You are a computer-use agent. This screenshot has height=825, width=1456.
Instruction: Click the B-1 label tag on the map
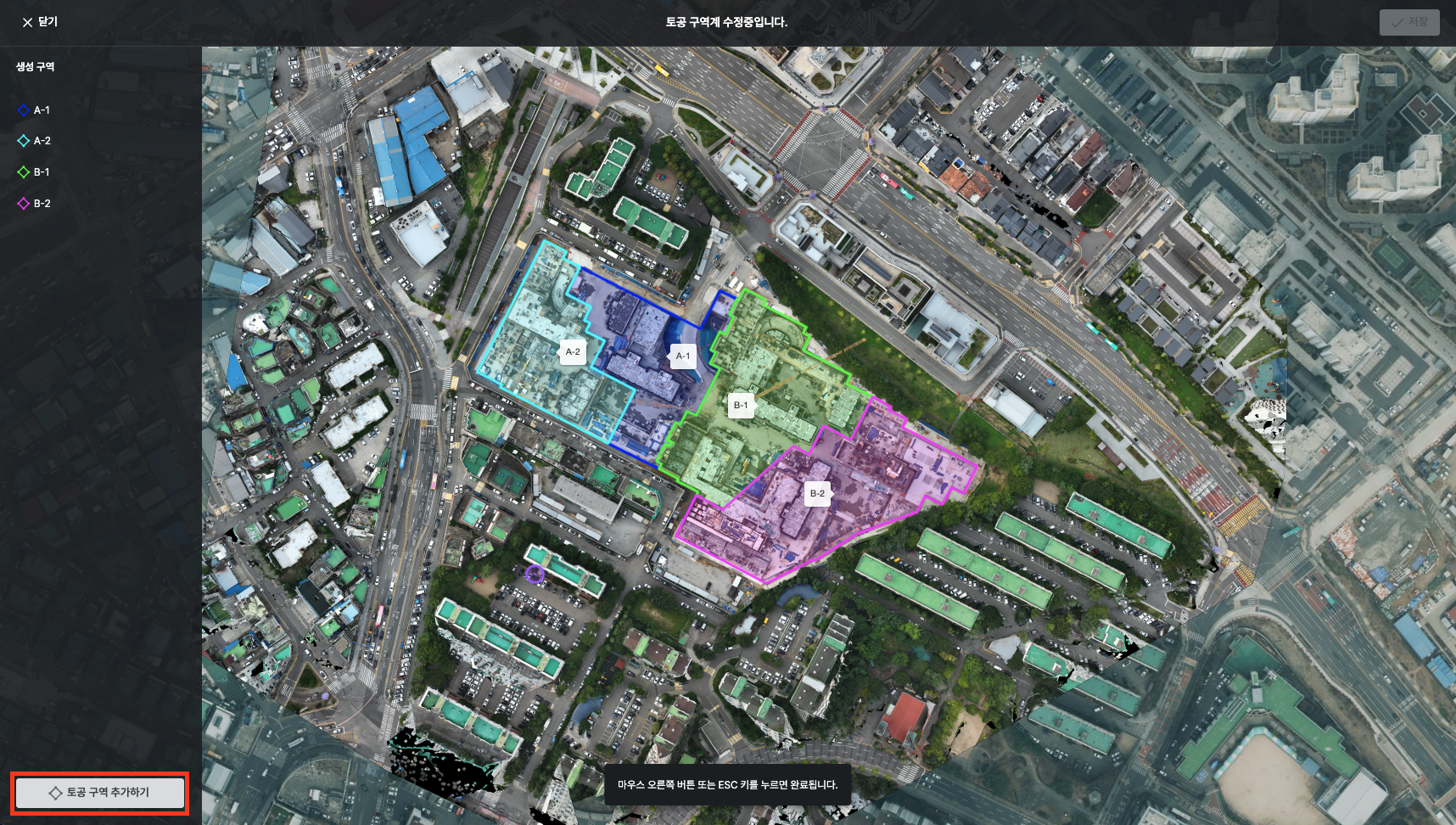741,405
